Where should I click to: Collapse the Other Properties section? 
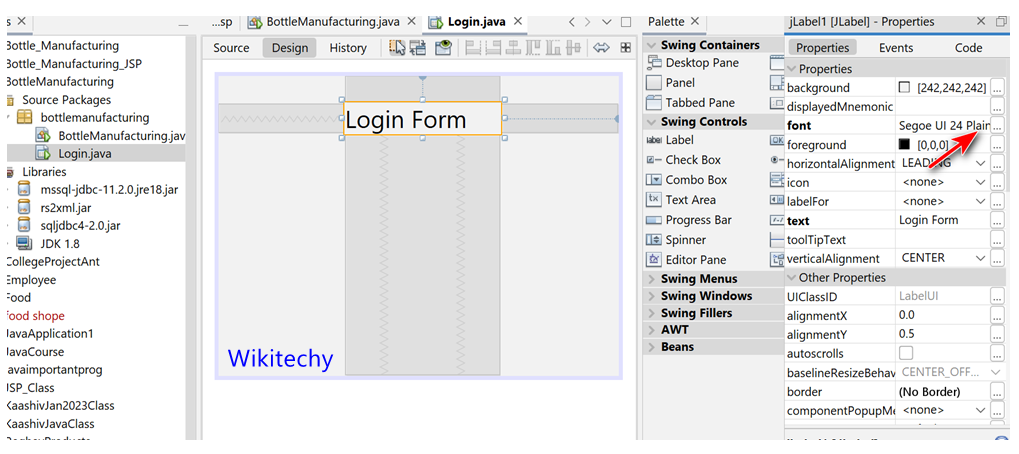click(x=792, y=277)
